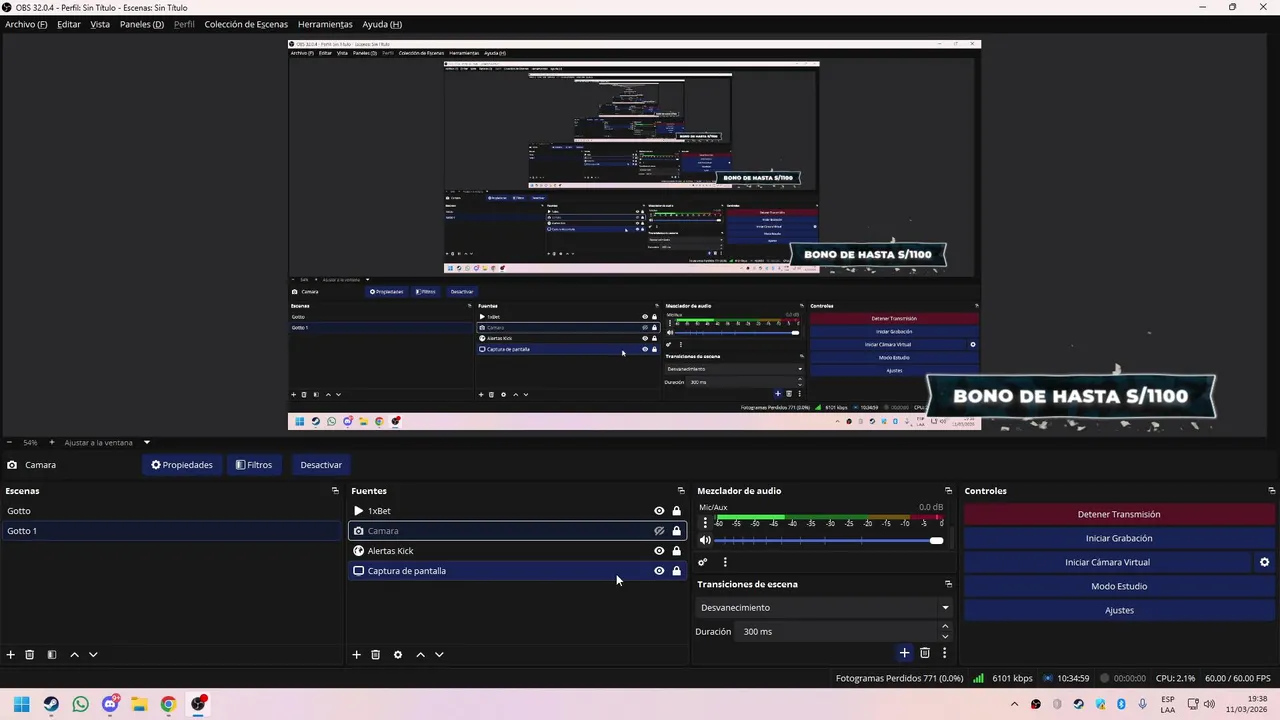
Task: Add a scene transition with plus icon
Action: pos(904,653)
